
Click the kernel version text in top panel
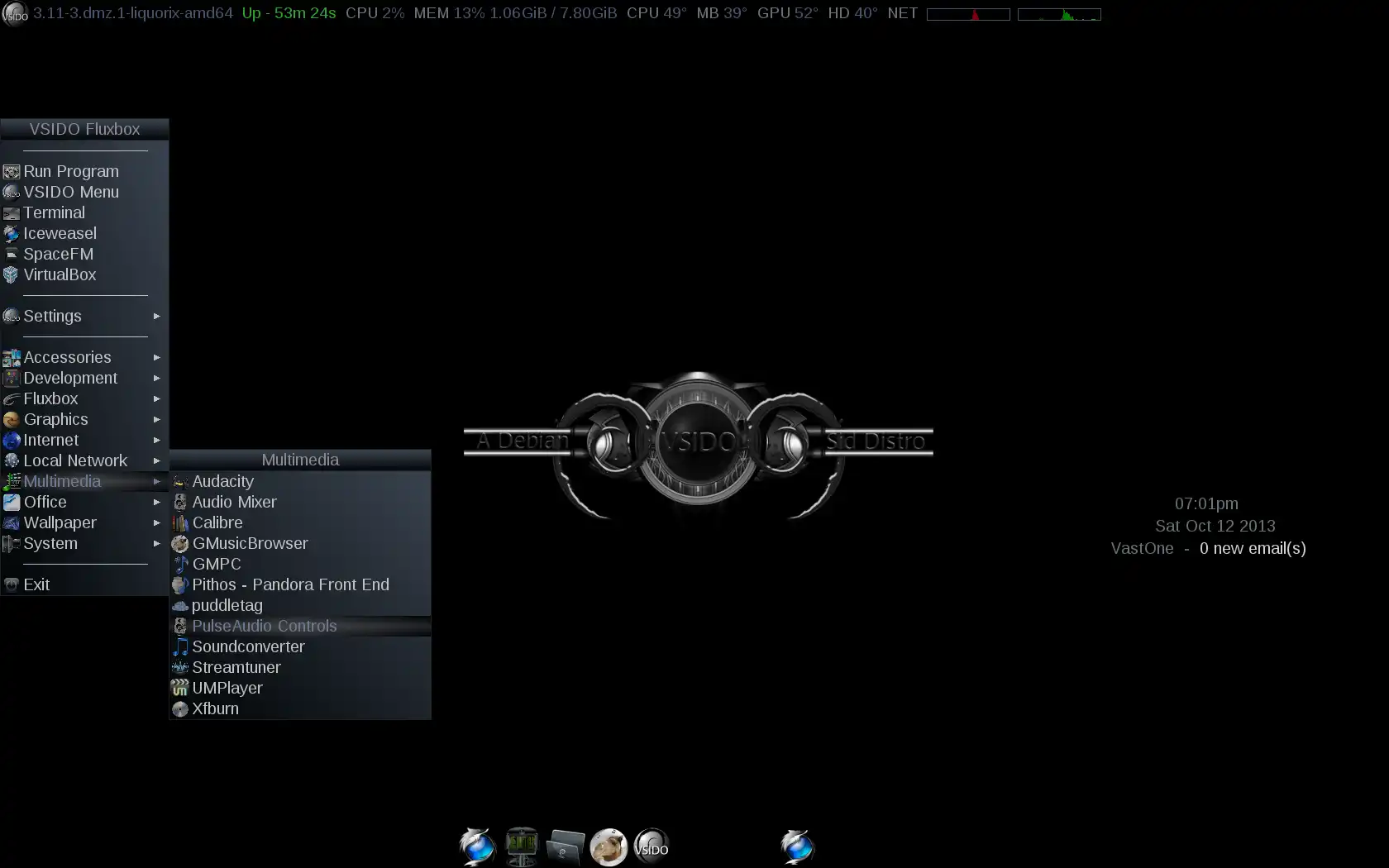coord(133,13)
